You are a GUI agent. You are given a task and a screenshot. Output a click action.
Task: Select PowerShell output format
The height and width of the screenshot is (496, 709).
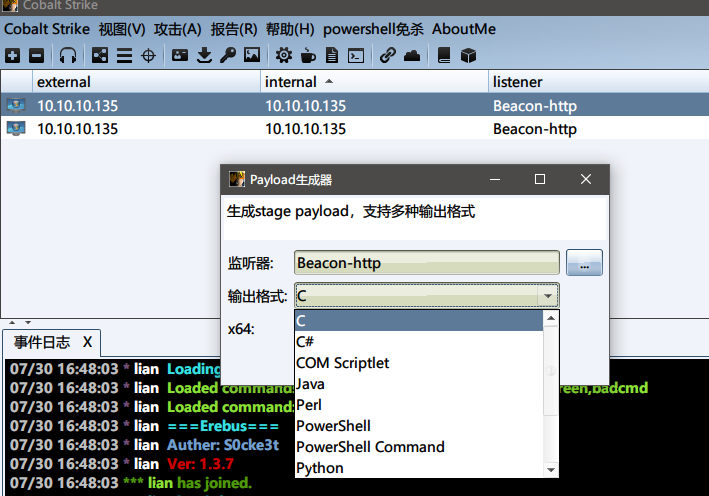pos(419,426)
